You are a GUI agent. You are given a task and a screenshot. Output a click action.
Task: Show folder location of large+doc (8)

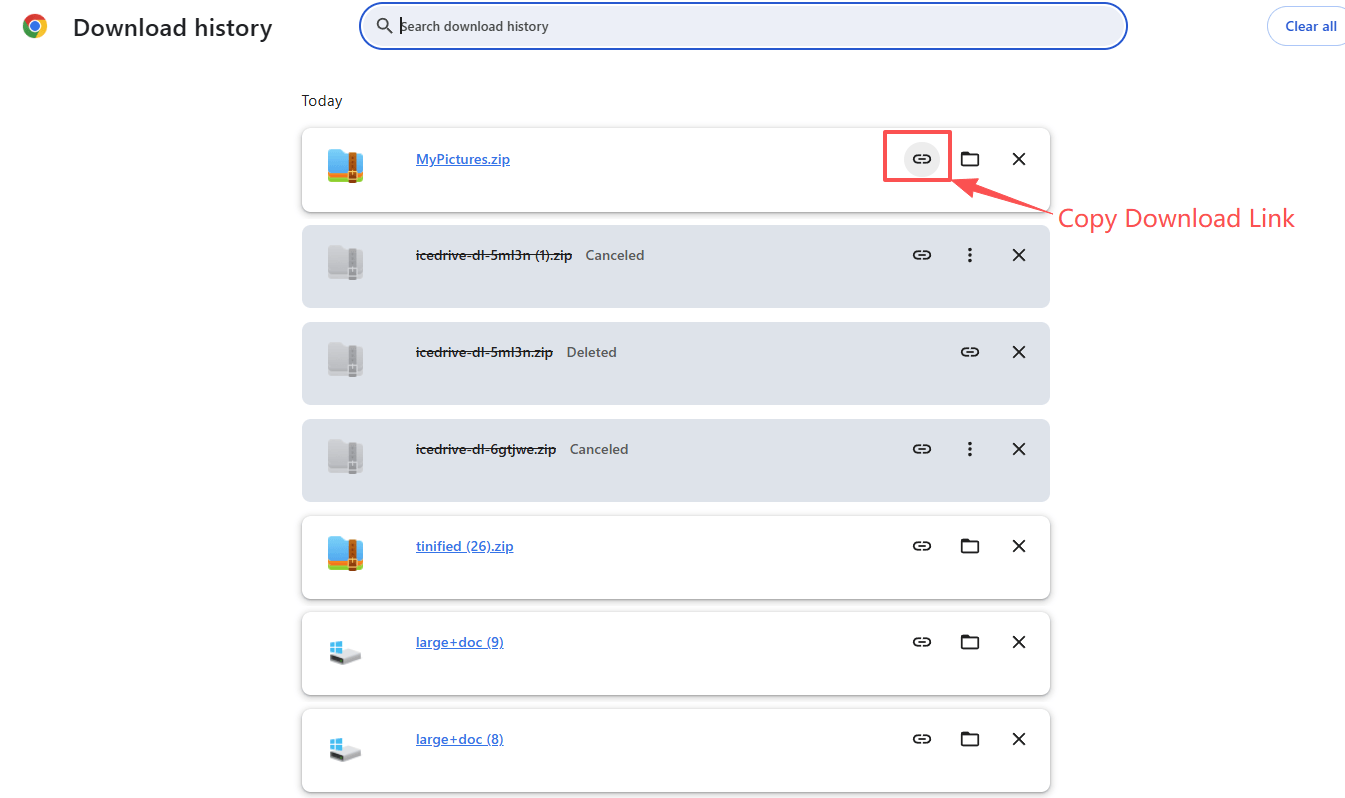tap(969, 738)
